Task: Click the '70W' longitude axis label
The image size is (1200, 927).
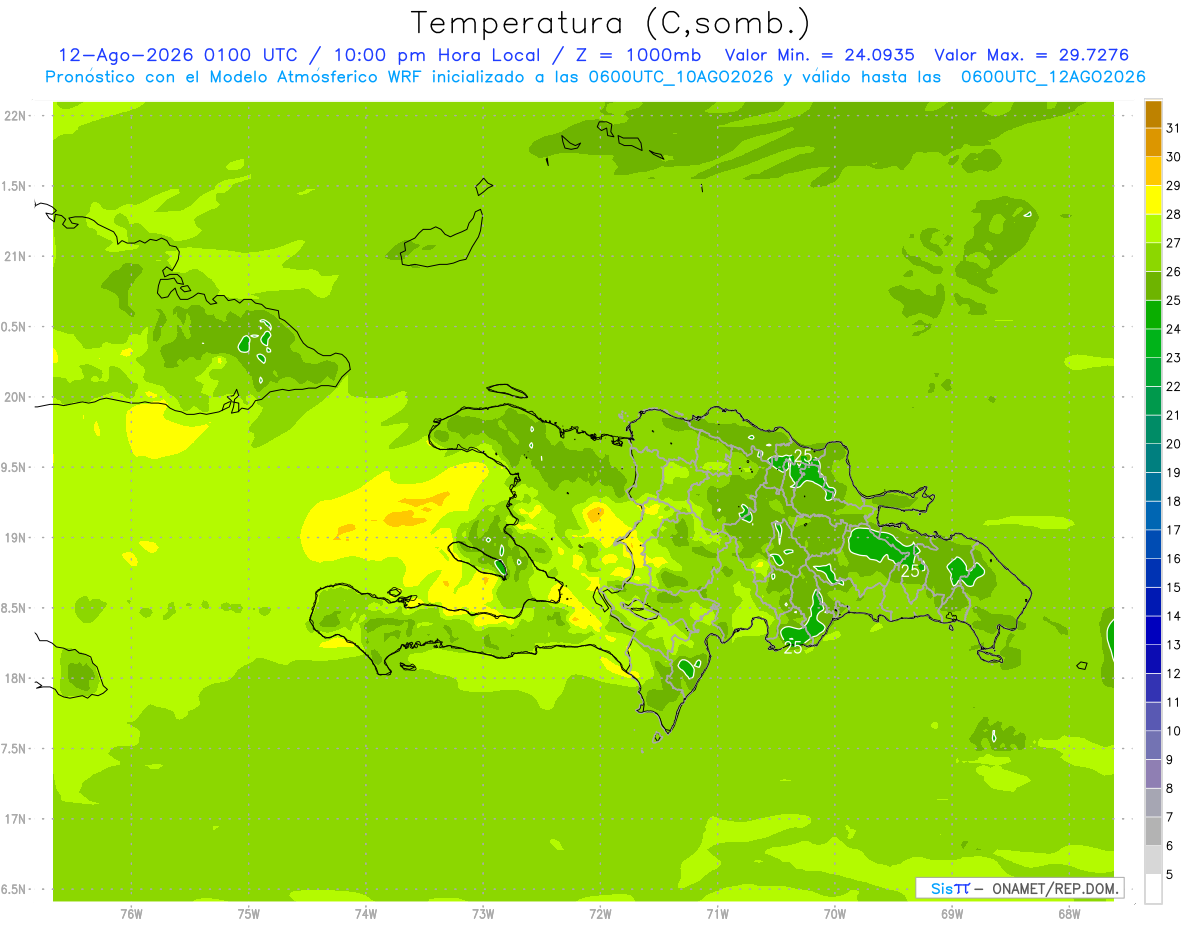Action: coord(835,914)
